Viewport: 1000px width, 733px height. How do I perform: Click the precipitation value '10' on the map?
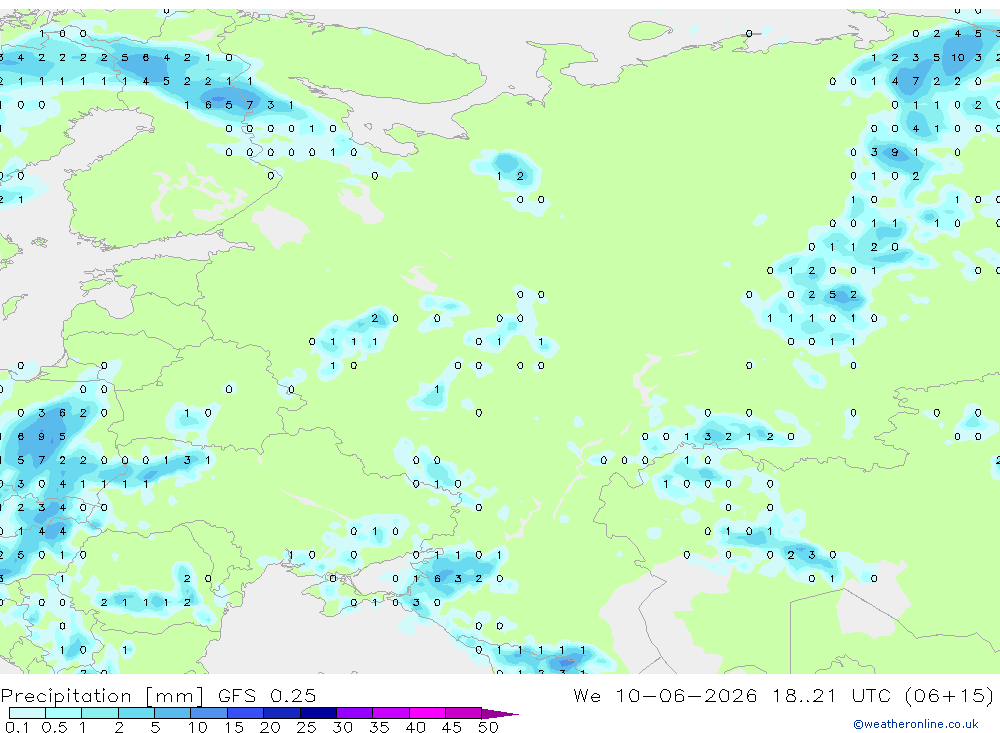tap(957, 57)
